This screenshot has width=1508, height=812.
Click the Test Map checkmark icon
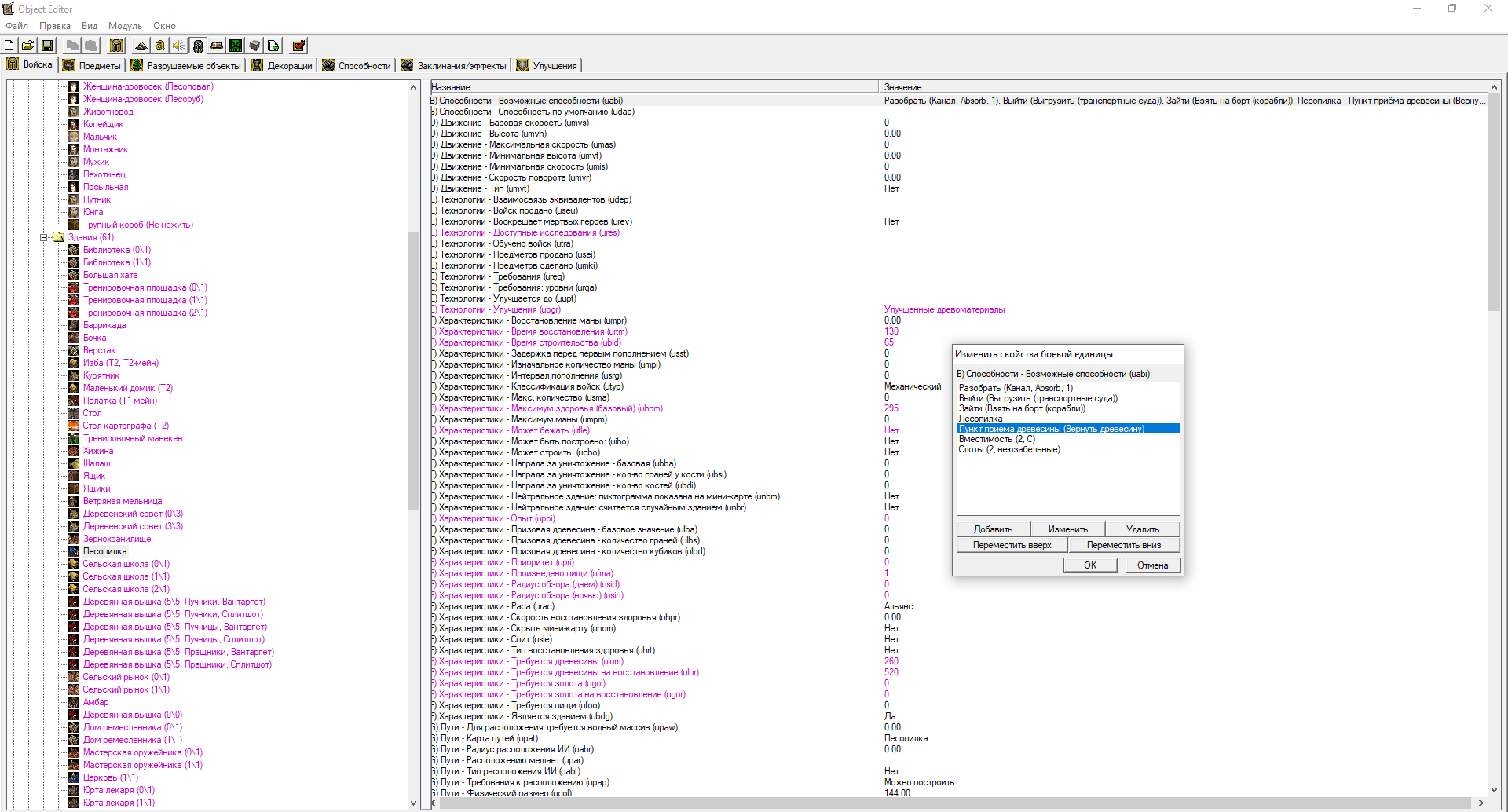click(298, 46)
